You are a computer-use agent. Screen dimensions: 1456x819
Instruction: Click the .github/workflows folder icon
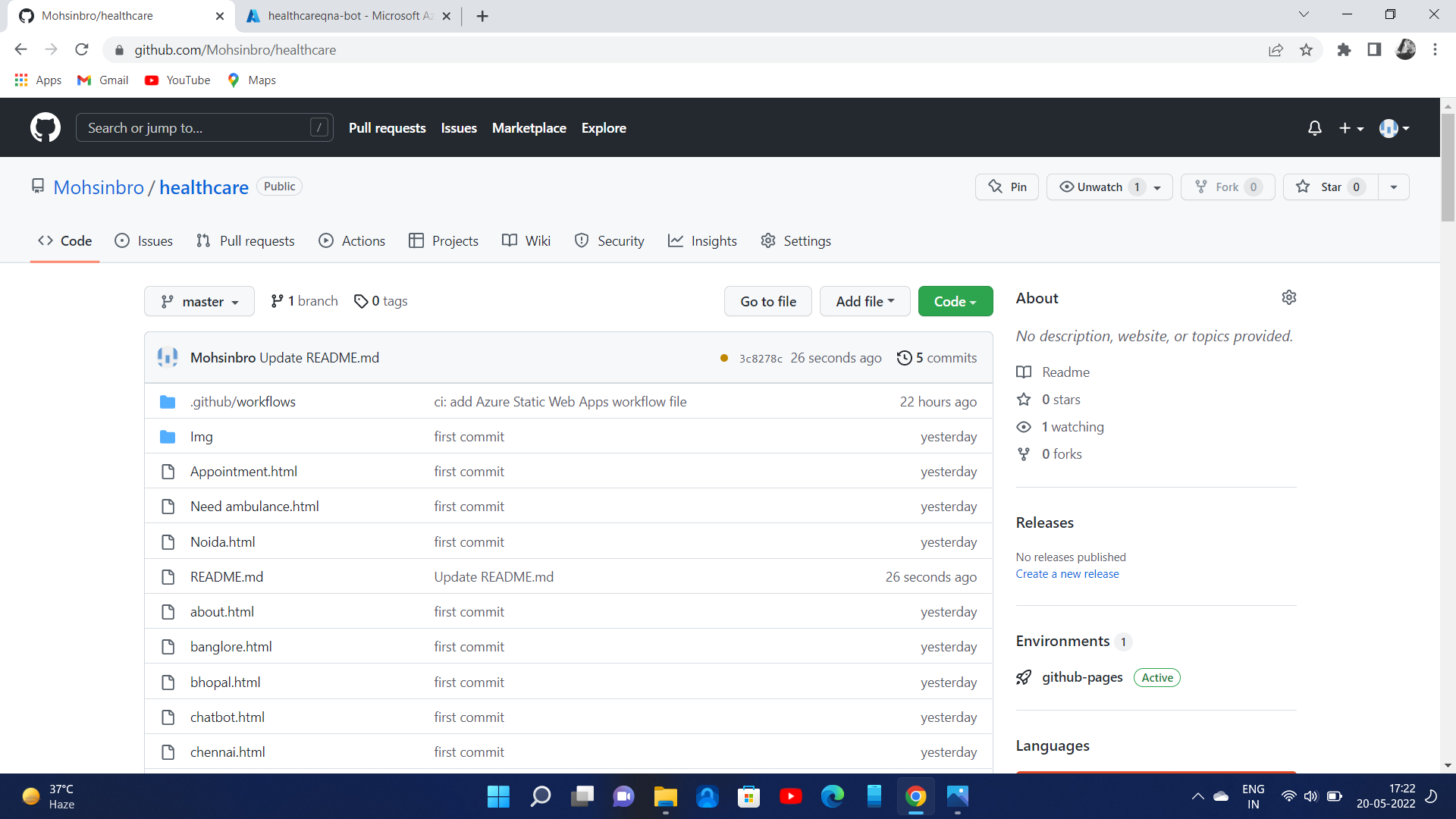pyautogui.click(x=168, y=402)
